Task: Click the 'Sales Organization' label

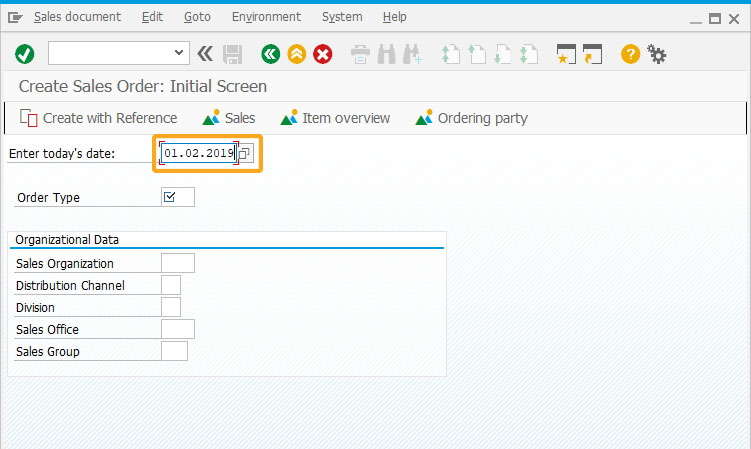Action: click(65, 264)
